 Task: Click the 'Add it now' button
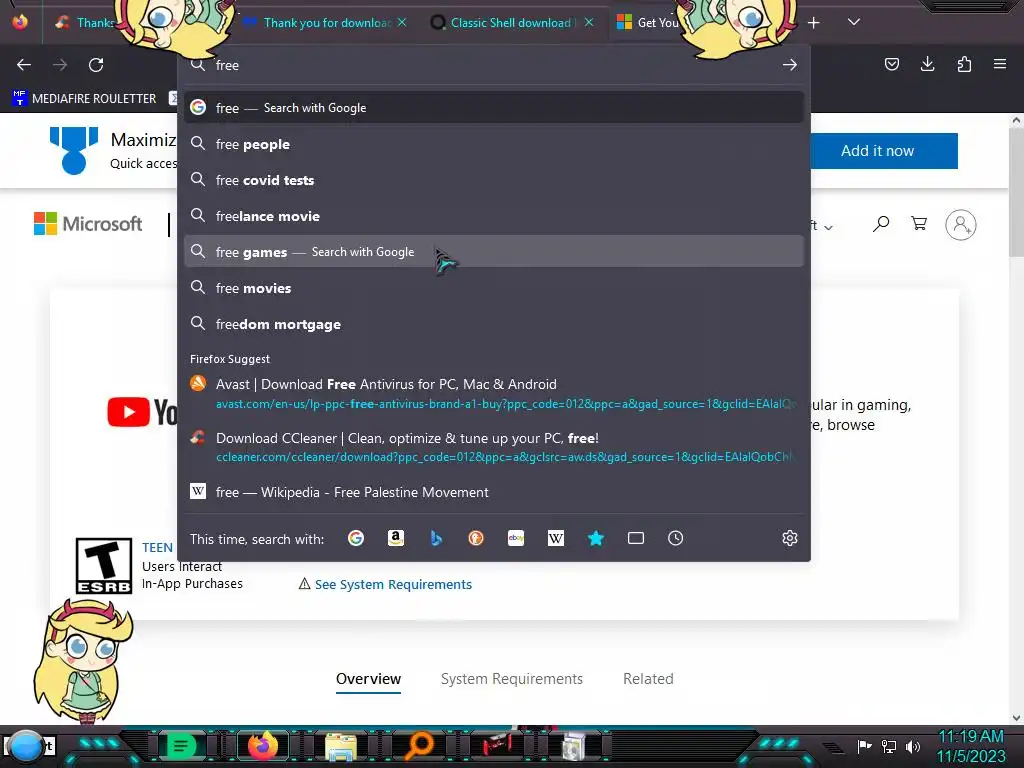tap(884, 151)
